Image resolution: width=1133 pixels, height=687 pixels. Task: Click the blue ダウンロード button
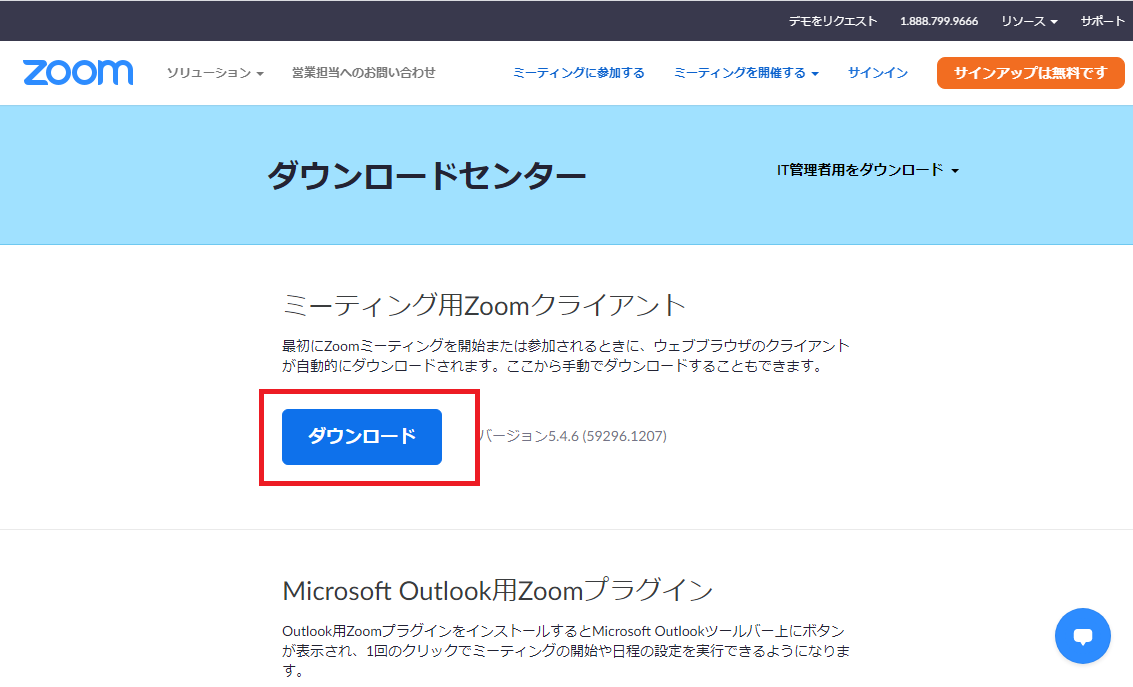(362, 436)
